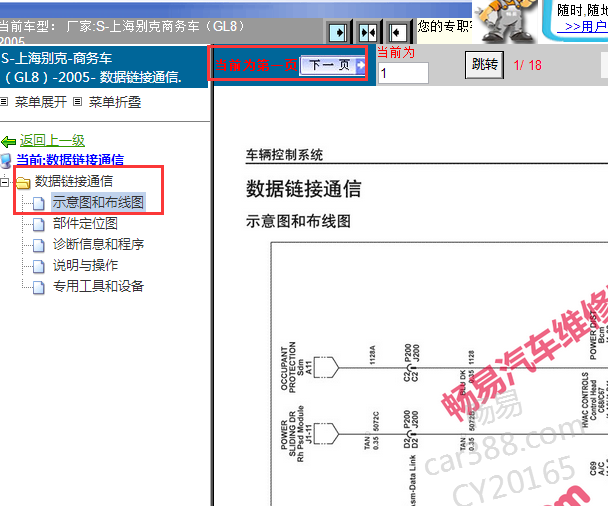Click the blue header title S-上海别克-商务车

click(x=57, y=59)
